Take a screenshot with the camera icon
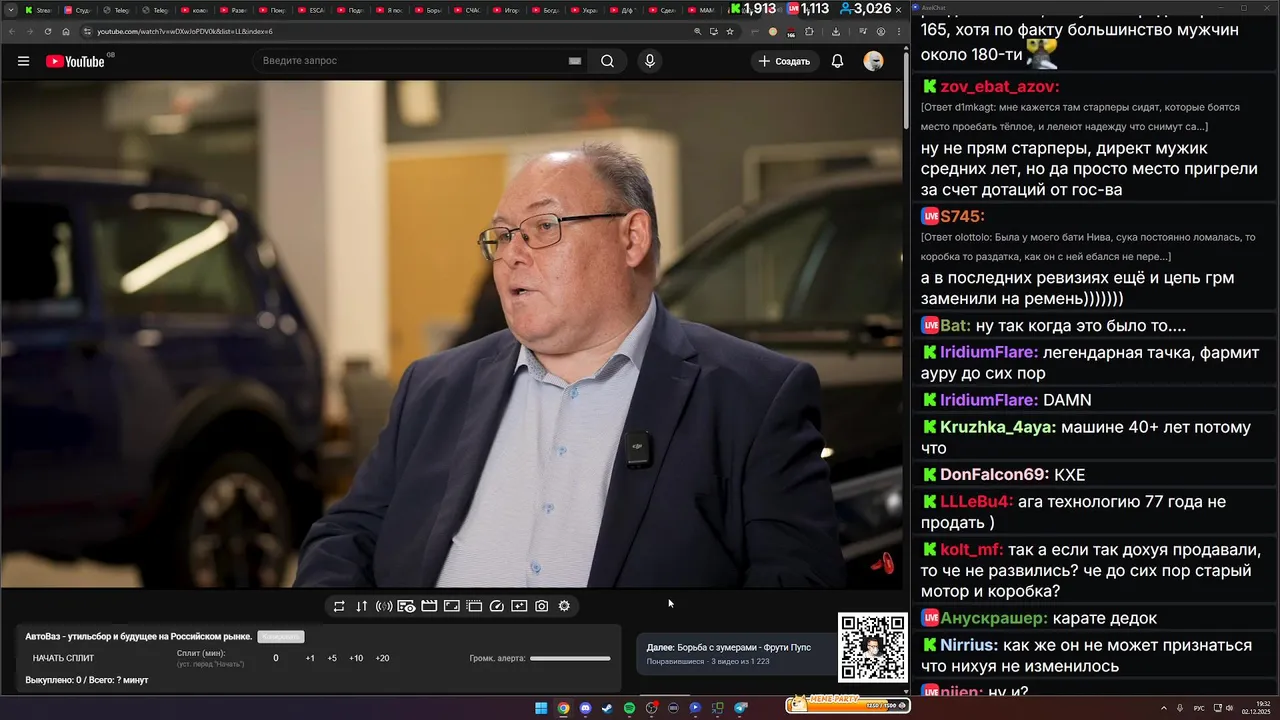 click(542, 606)
